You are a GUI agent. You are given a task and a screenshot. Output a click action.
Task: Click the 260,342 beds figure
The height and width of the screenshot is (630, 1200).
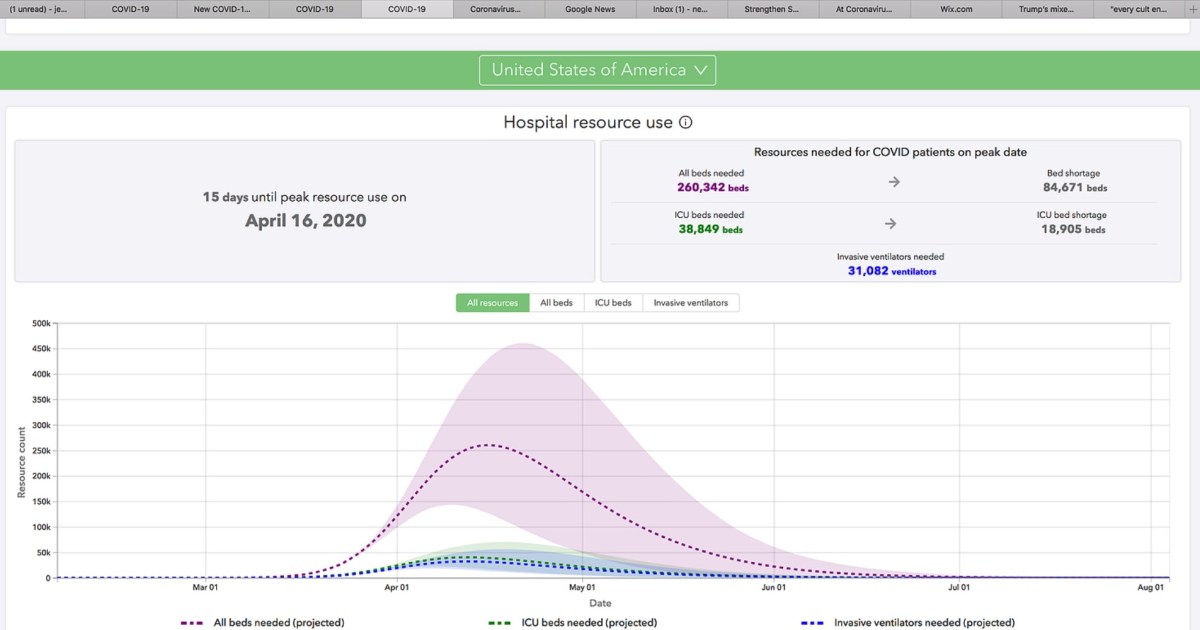712,187
